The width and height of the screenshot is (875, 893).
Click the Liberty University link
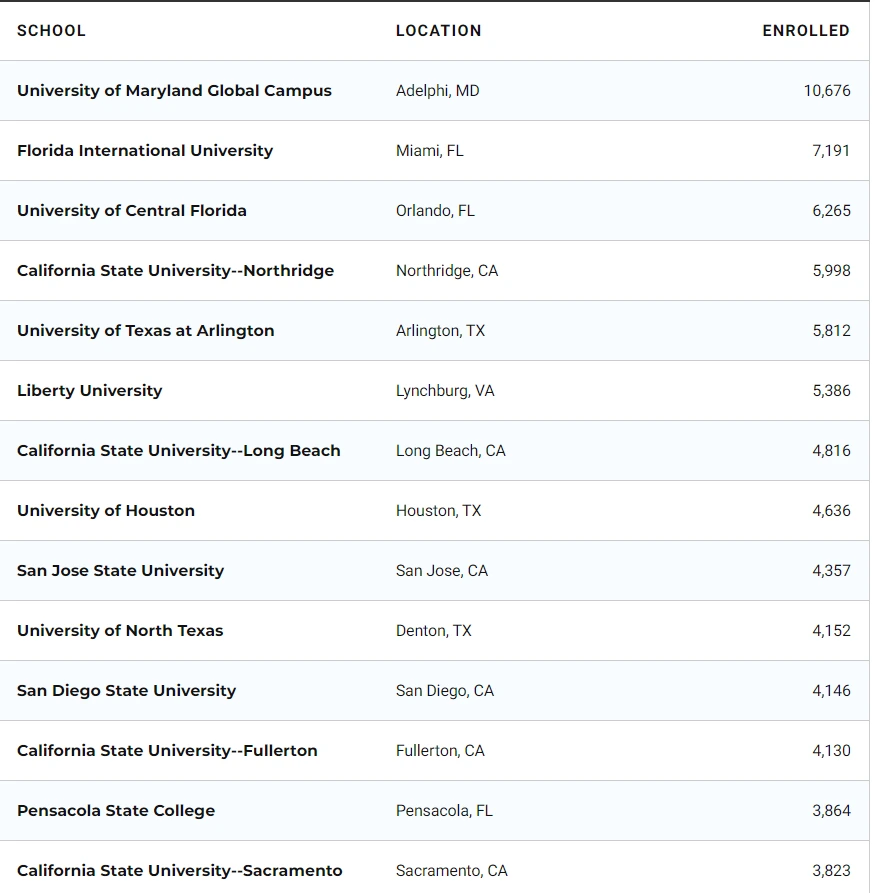(x=89, y=390)
